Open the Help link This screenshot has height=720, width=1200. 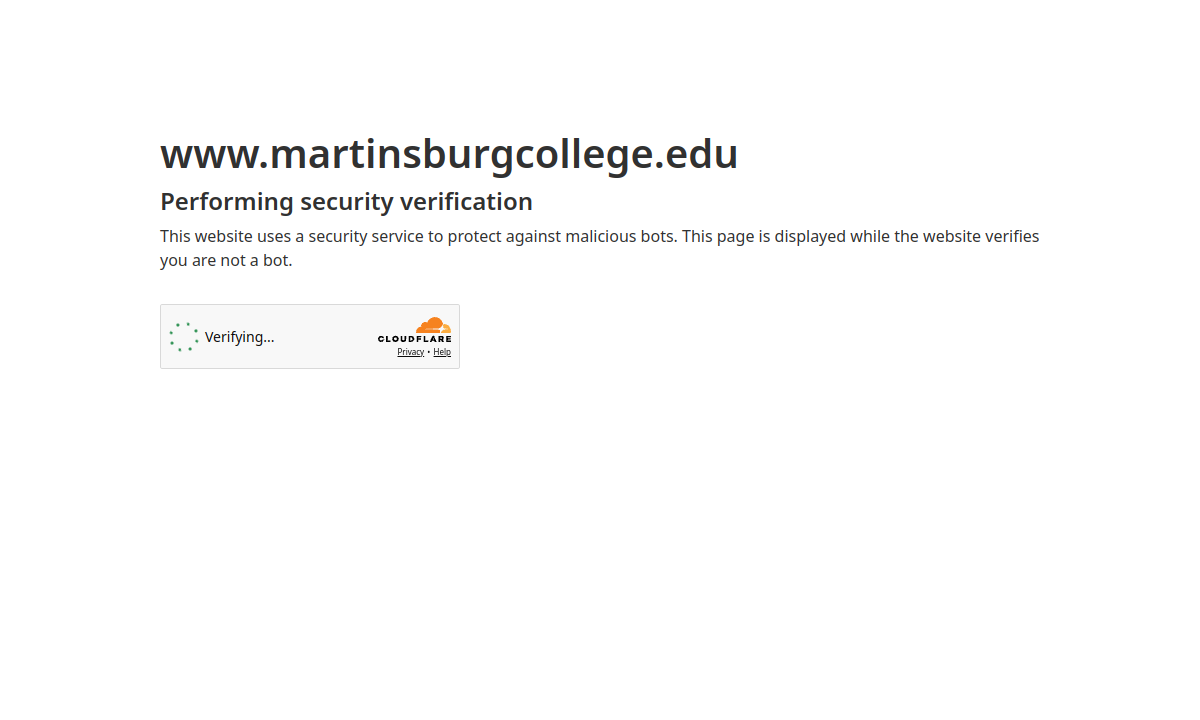(x=442, y=352)
